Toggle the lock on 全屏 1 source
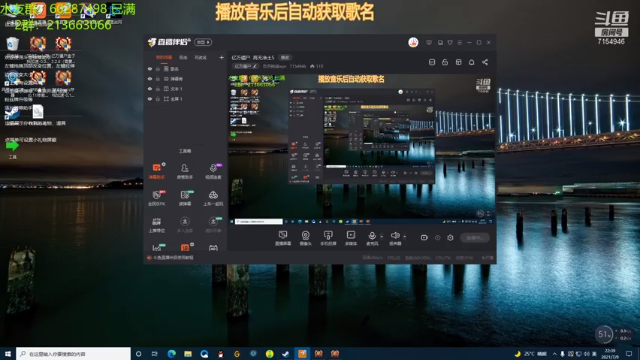Viewport: 640px width, 360px height. tap(158, 99)
